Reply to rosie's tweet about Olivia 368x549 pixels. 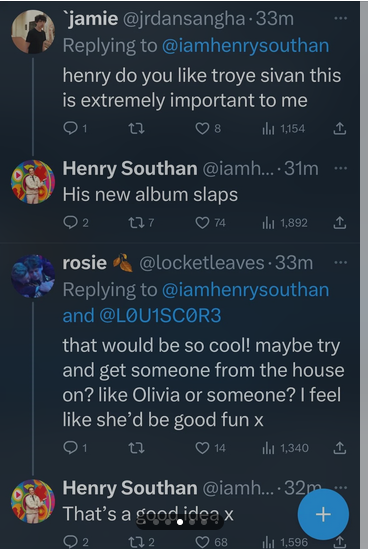75,448
